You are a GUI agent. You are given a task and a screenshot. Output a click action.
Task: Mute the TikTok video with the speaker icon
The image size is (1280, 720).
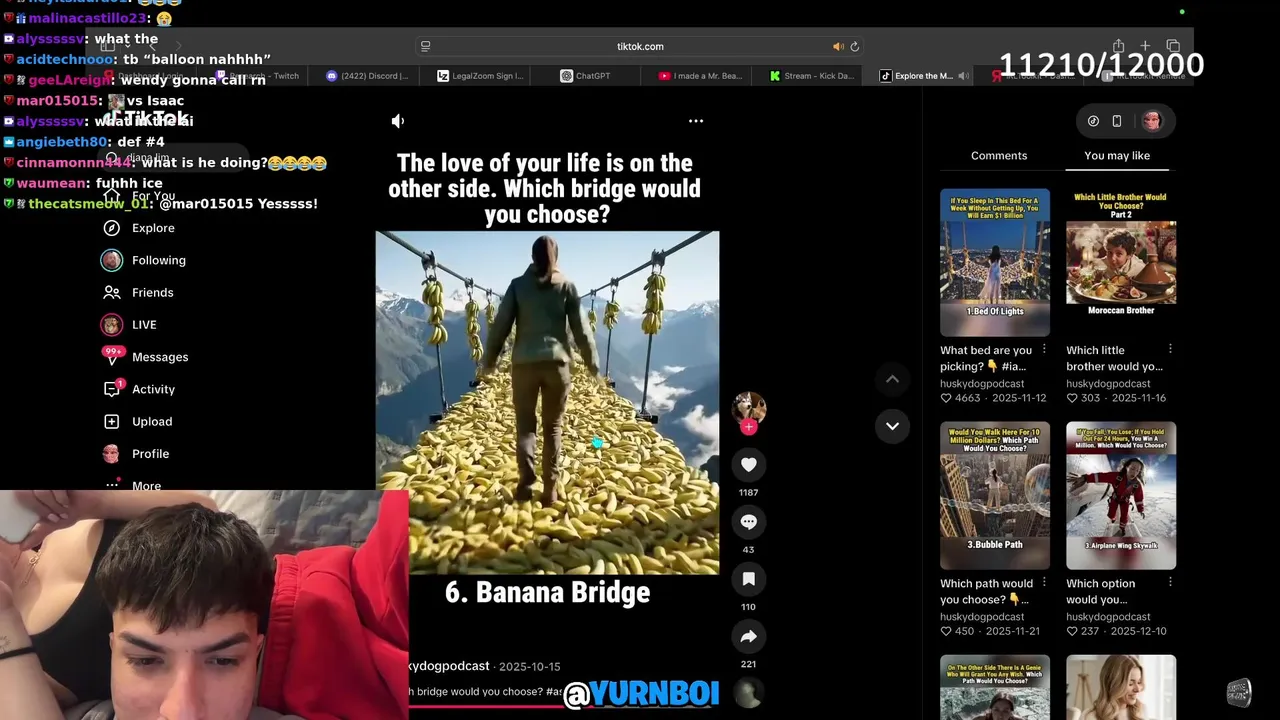pos(398,121)
